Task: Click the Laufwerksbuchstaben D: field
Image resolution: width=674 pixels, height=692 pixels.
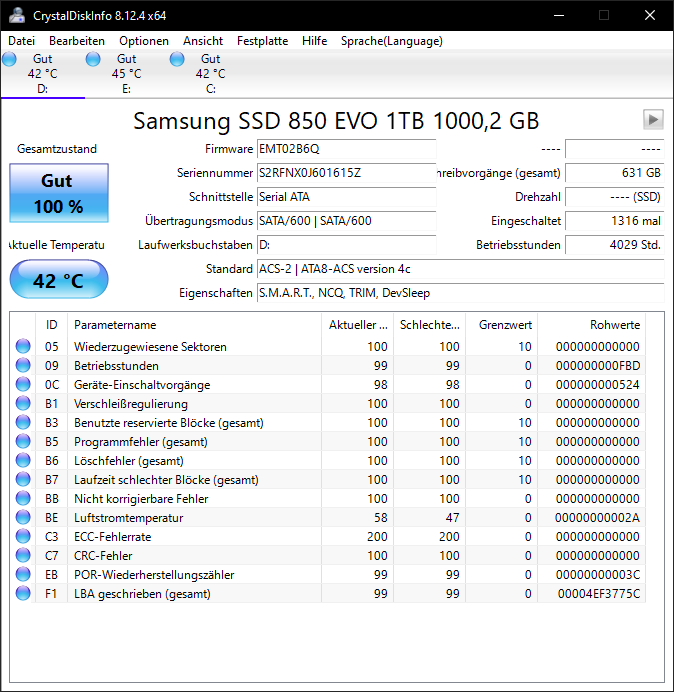Action: click(x=346, y=244)
